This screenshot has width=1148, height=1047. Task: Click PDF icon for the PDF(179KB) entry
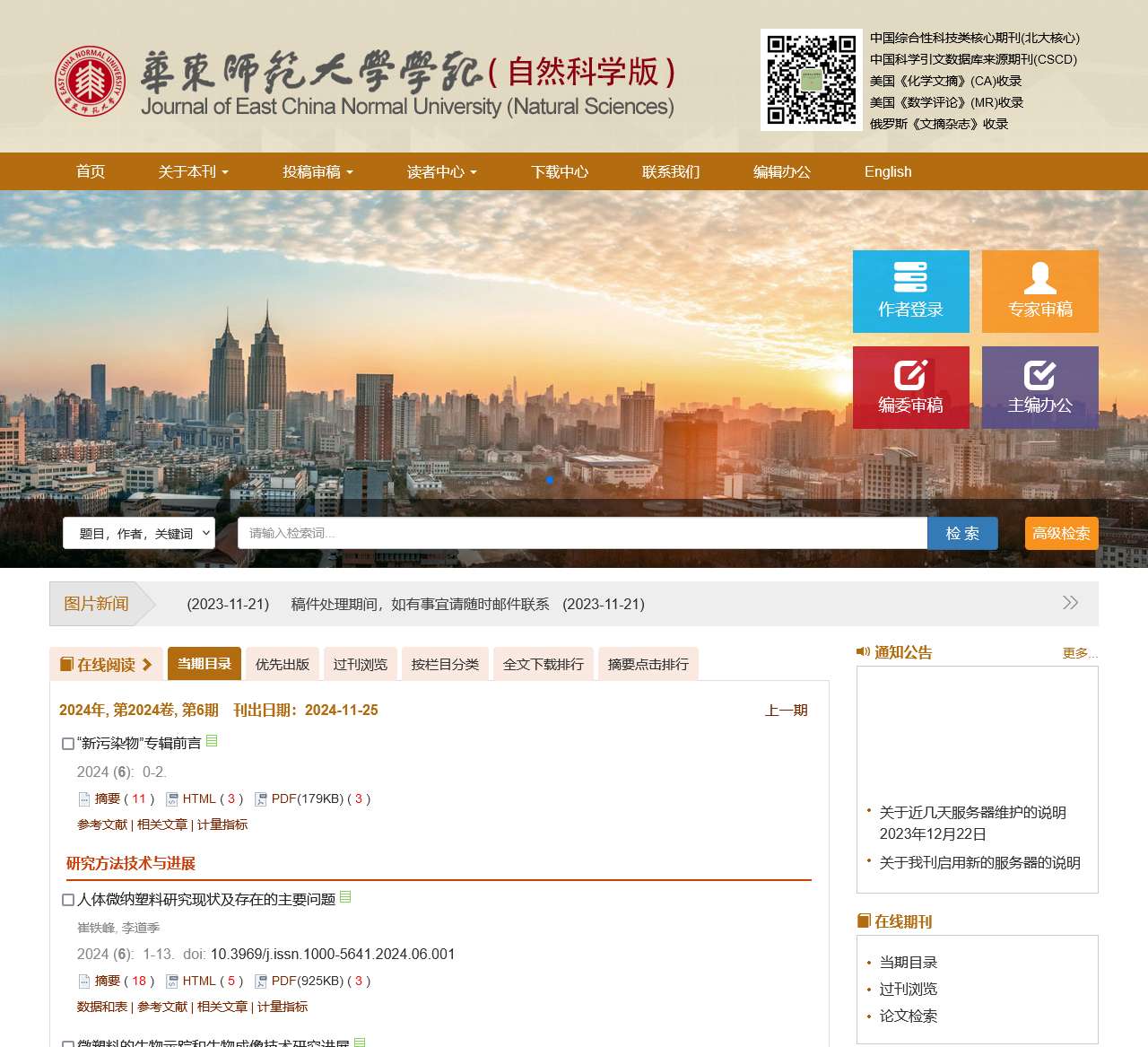click(x=261, y=799)
